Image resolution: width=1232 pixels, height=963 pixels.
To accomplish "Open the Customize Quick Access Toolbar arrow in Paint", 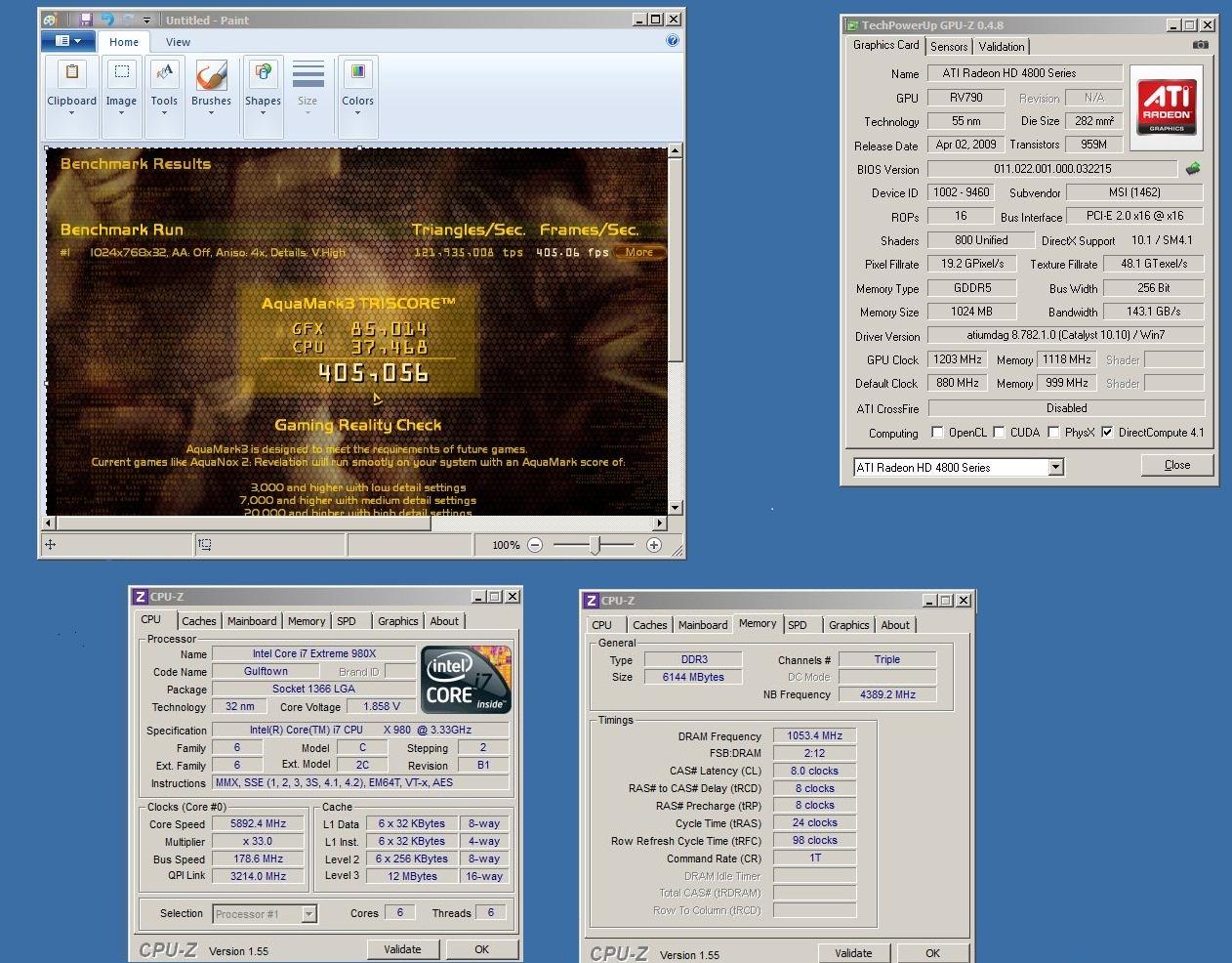I will point(147,20).
